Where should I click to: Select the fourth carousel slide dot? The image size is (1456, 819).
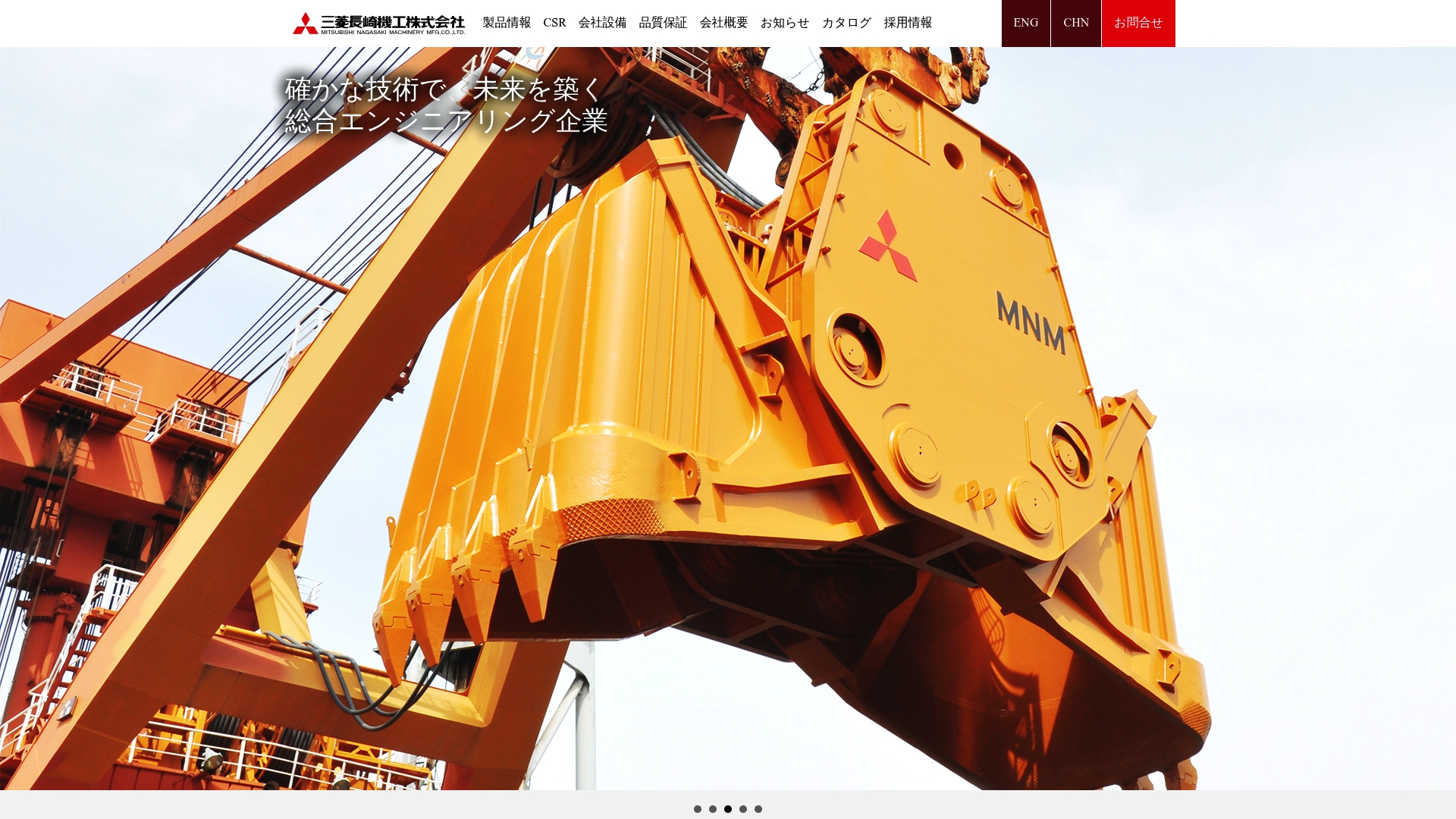(x=743, y=809)
